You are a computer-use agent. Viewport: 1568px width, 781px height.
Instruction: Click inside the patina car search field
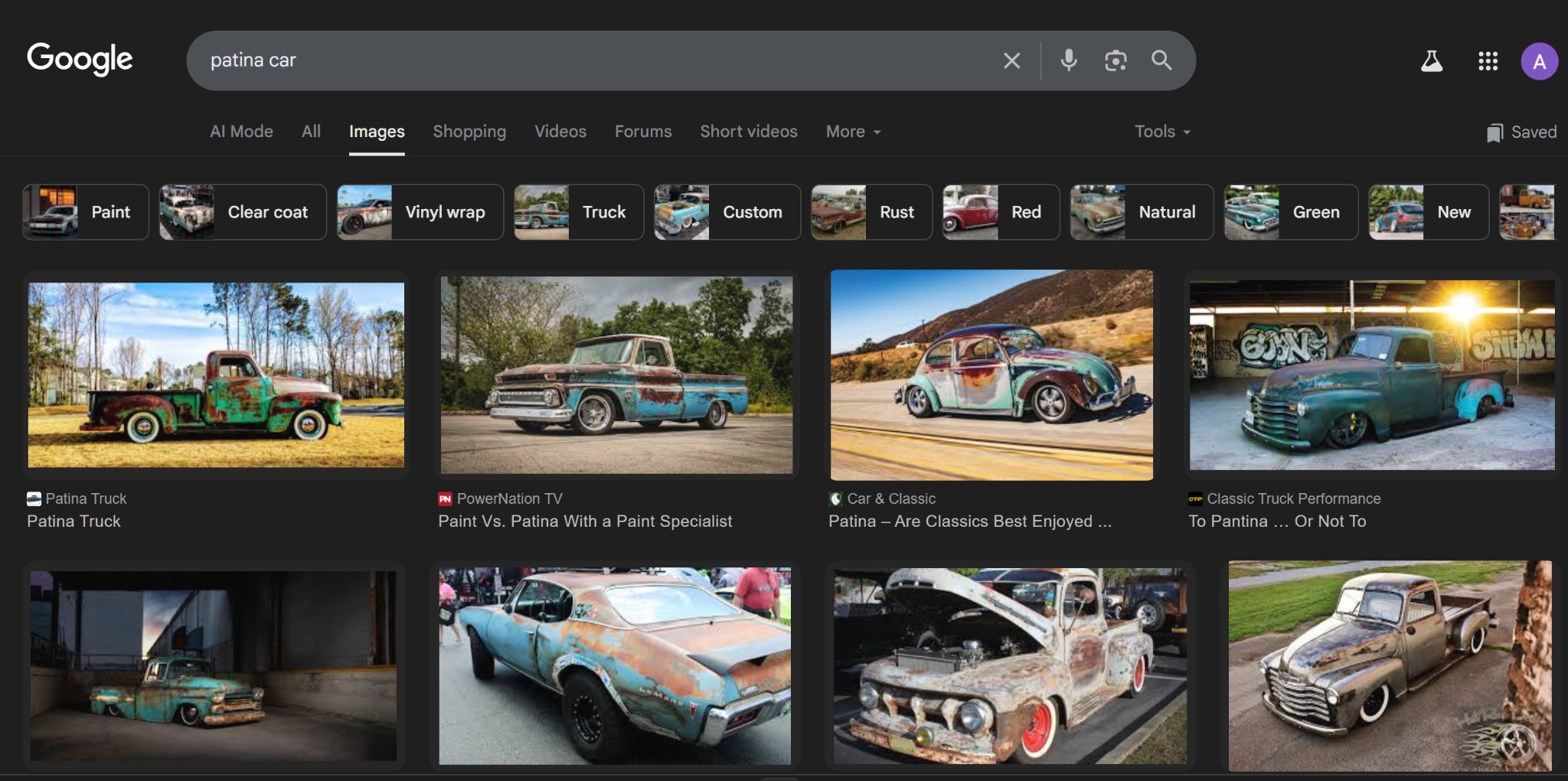point(597,60)
